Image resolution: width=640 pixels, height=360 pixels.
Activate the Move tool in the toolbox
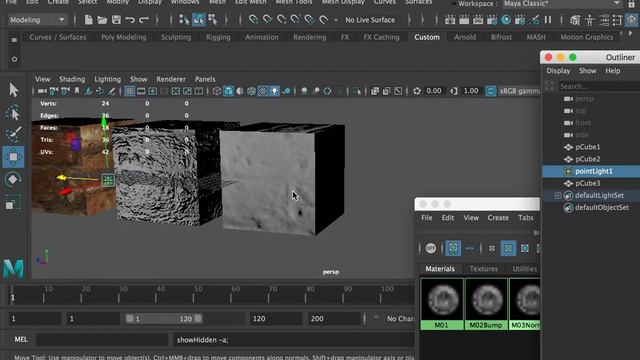point(13,157)
